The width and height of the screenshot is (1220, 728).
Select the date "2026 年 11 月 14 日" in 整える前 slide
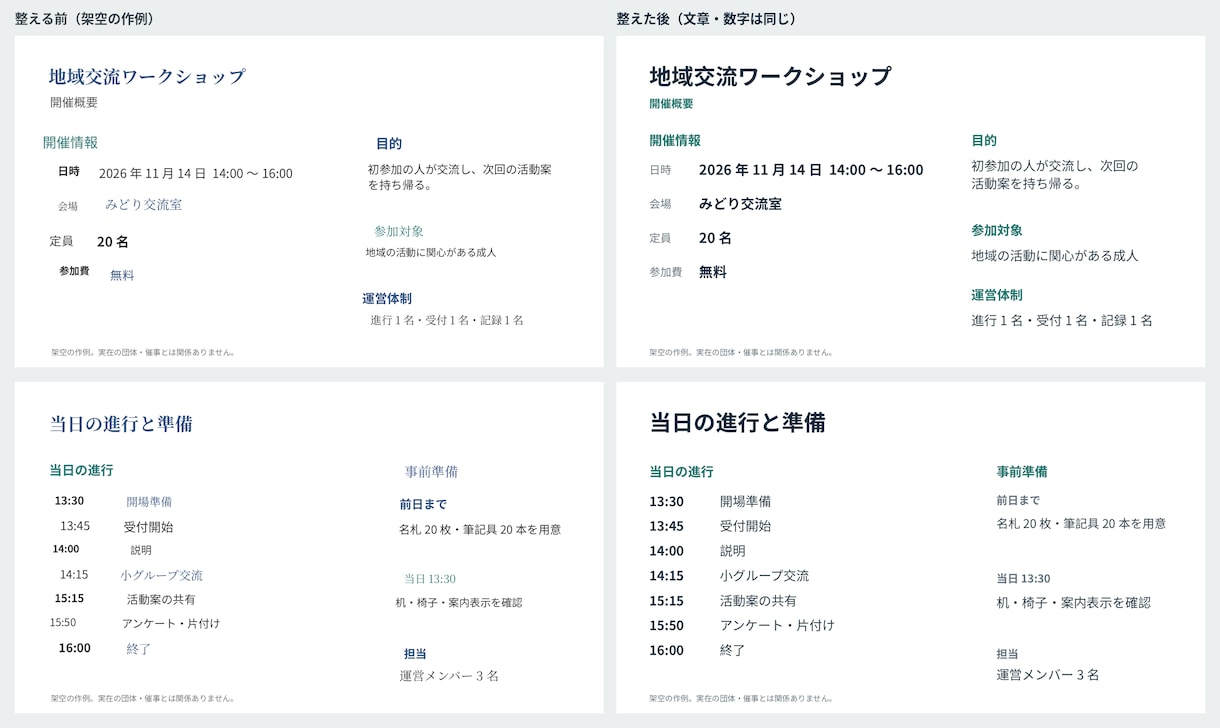(x=152, y=173)
